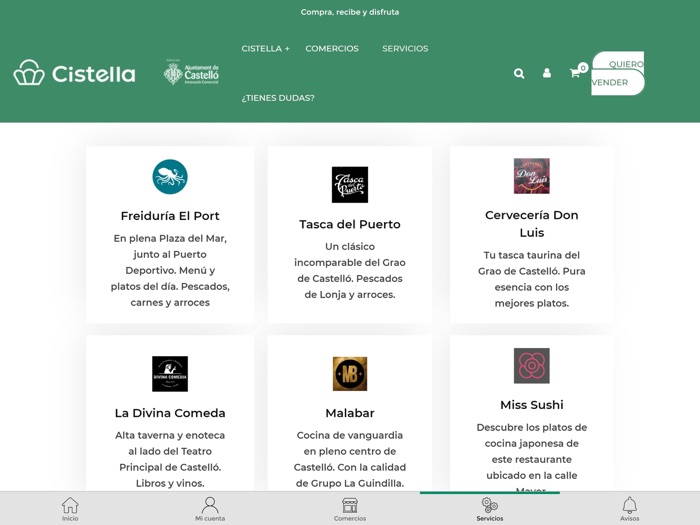Open the user account icon in header
Viewport: 700px width, 525px height.
tap(547, 73)
